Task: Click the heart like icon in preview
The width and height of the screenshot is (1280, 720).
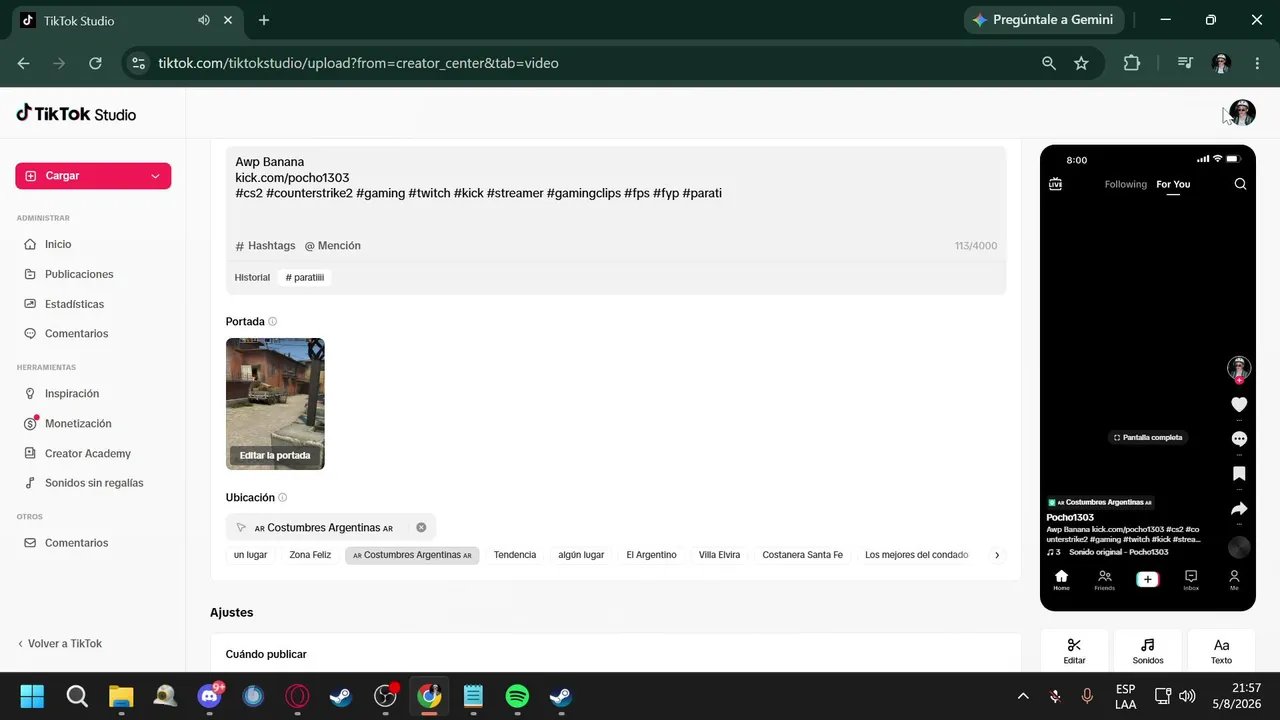Action: click(x=1239, y=405)
